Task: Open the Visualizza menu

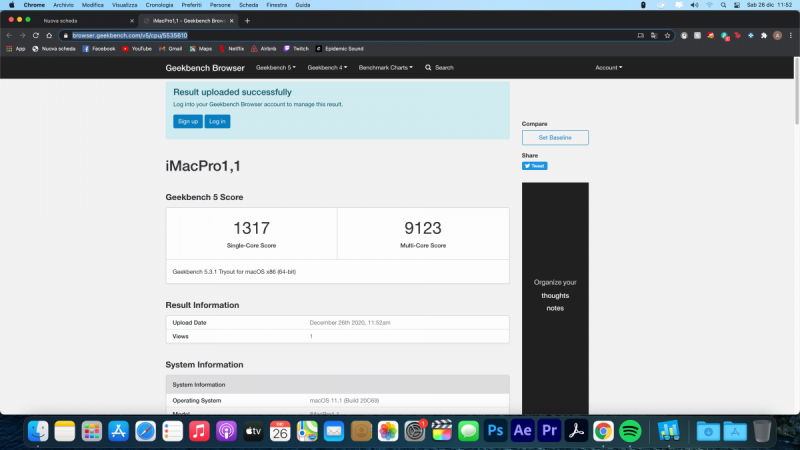Action: 124,5
